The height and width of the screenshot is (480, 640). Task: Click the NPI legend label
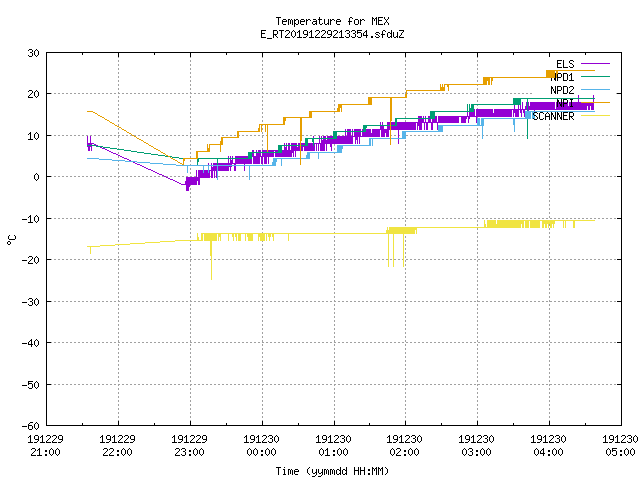[x=565, y=103]
